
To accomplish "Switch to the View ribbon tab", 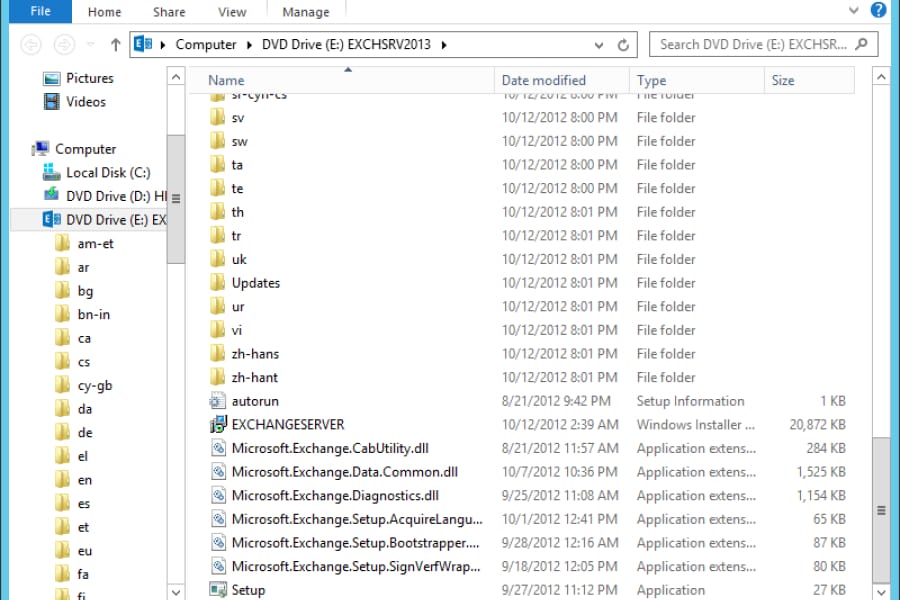I will [x=232, y=12].
